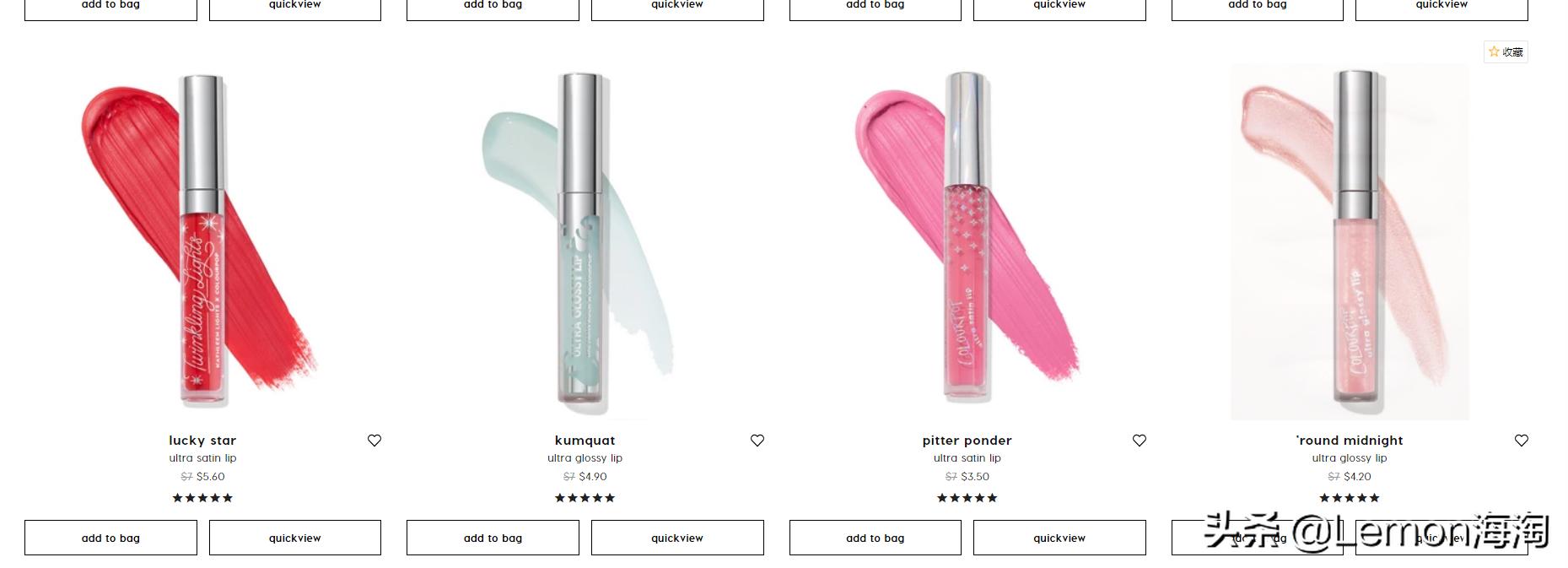Viewport: 1568px width, 568px height.
Task: Open quickview for kumquat
Action: [677, 538]
